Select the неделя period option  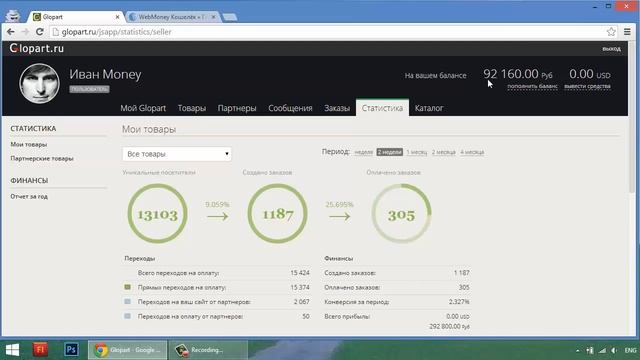[x=363, y=152]
